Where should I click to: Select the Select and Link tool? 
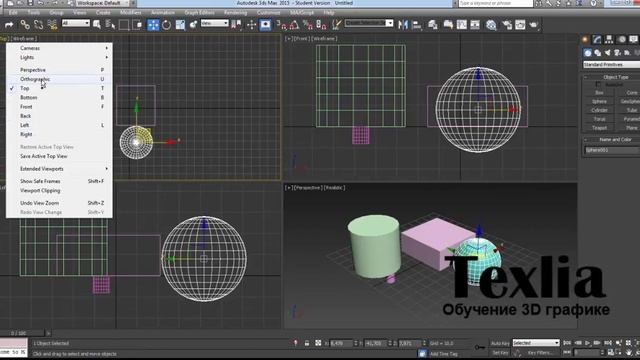[25, 25]
